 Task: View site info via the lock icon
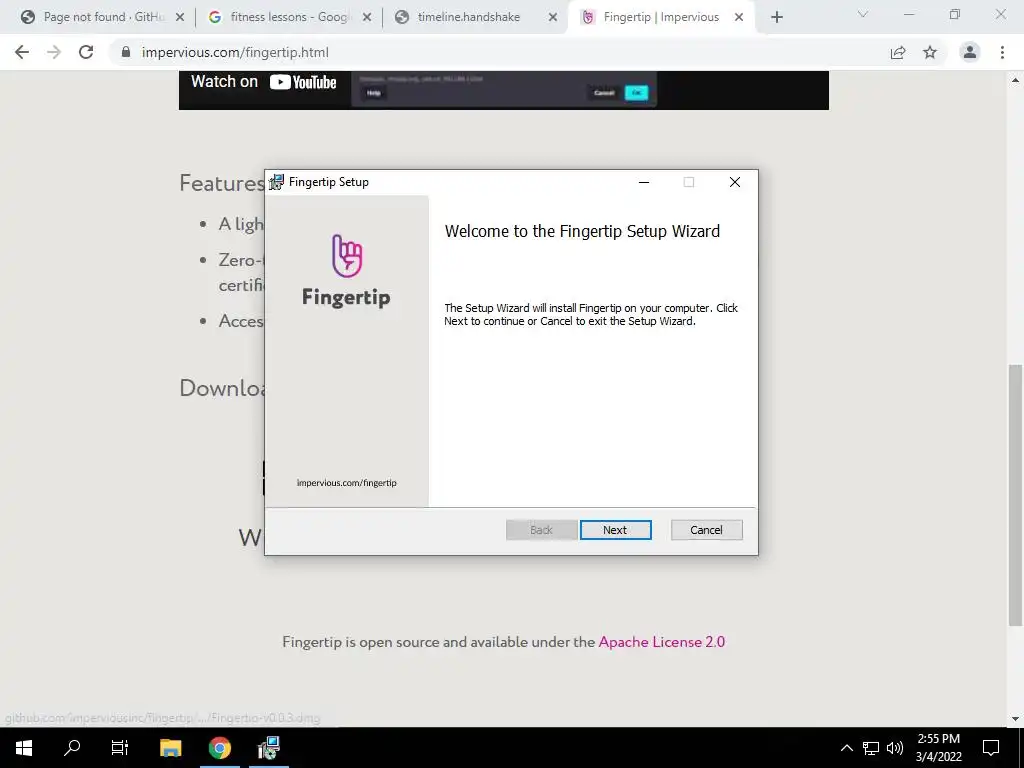point(126,52)
